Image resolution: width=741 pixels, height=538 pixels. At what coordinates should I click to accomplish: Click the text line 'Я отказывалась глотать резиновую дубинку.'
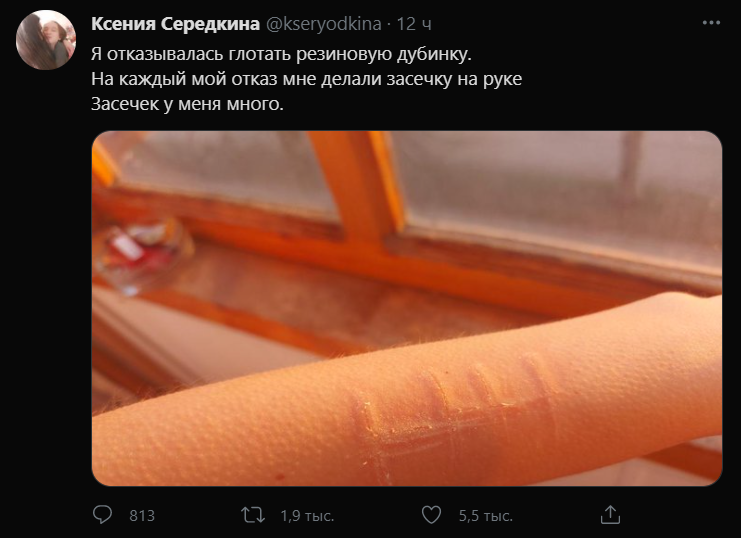[x=281, y=54]
